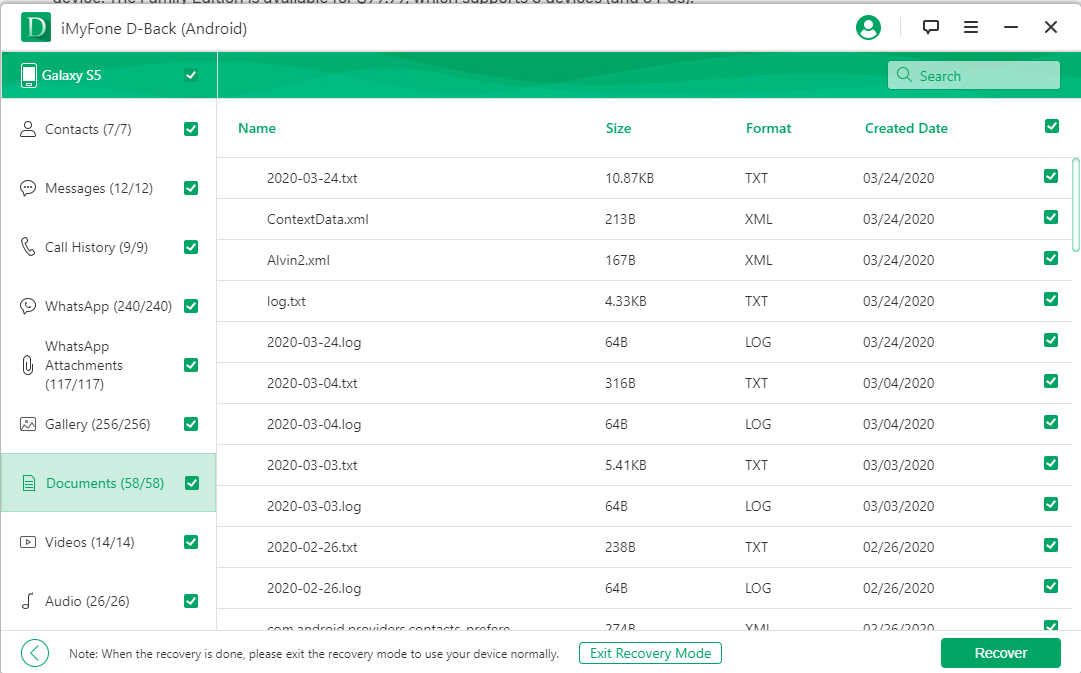Uncheck the Alvin2.xml row checkbox
Viewport: 1081px width, 673px height.
1051,258
